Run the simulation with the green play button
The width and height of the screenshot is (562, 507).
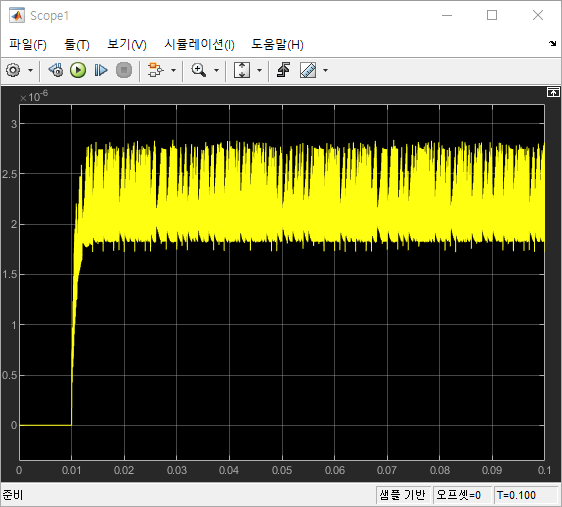pos(78,70)
